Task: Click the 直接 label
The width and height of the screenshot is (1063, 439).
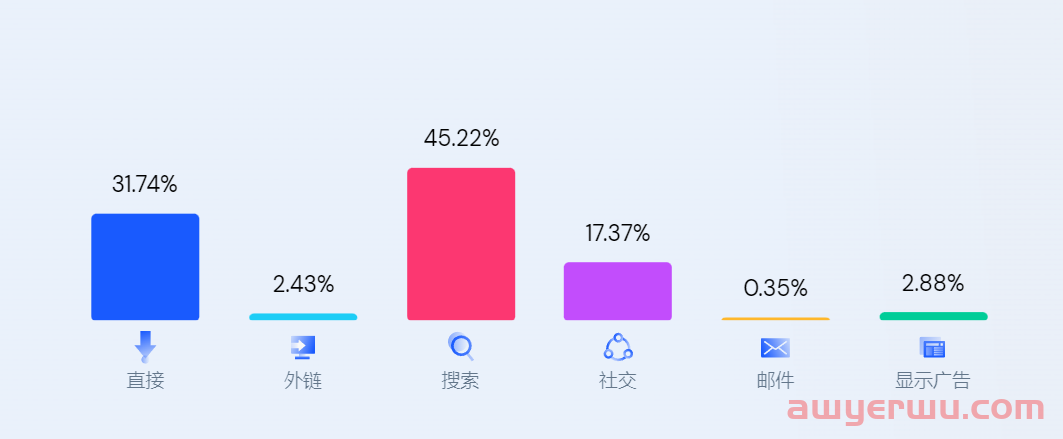Action: click(x=145, y=381)
